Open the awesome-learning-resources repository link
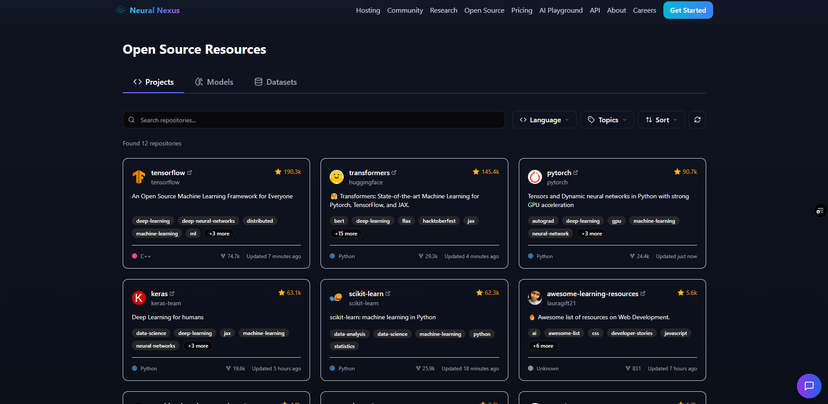This screenshot has width=828, height=404. tap(593, 293)
